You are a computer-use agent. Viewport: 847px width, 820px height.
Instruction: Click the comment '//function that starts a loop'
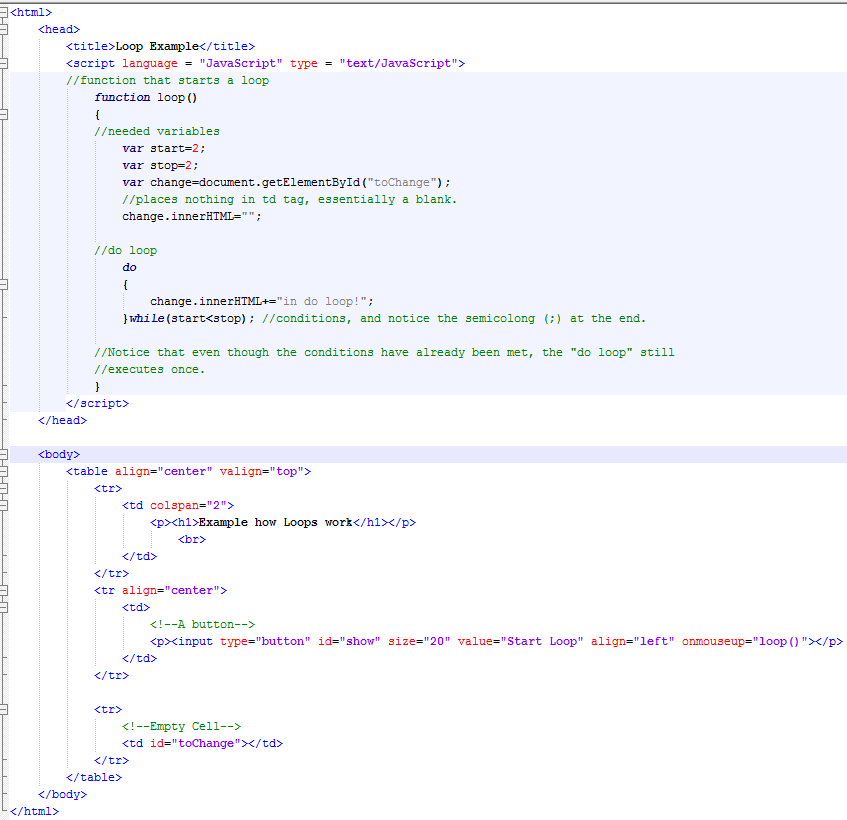[x=167, y=80]
